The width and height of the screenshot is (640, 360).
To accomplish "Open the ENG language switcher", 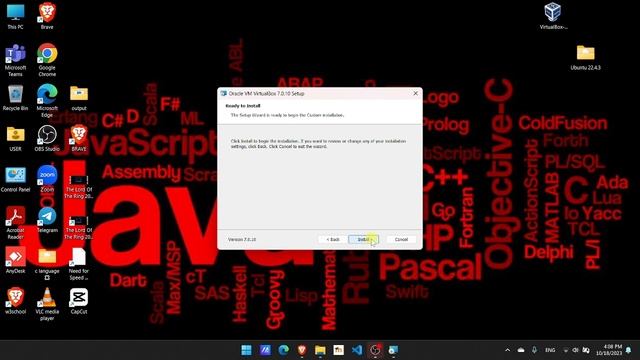I will pos(550,350).
